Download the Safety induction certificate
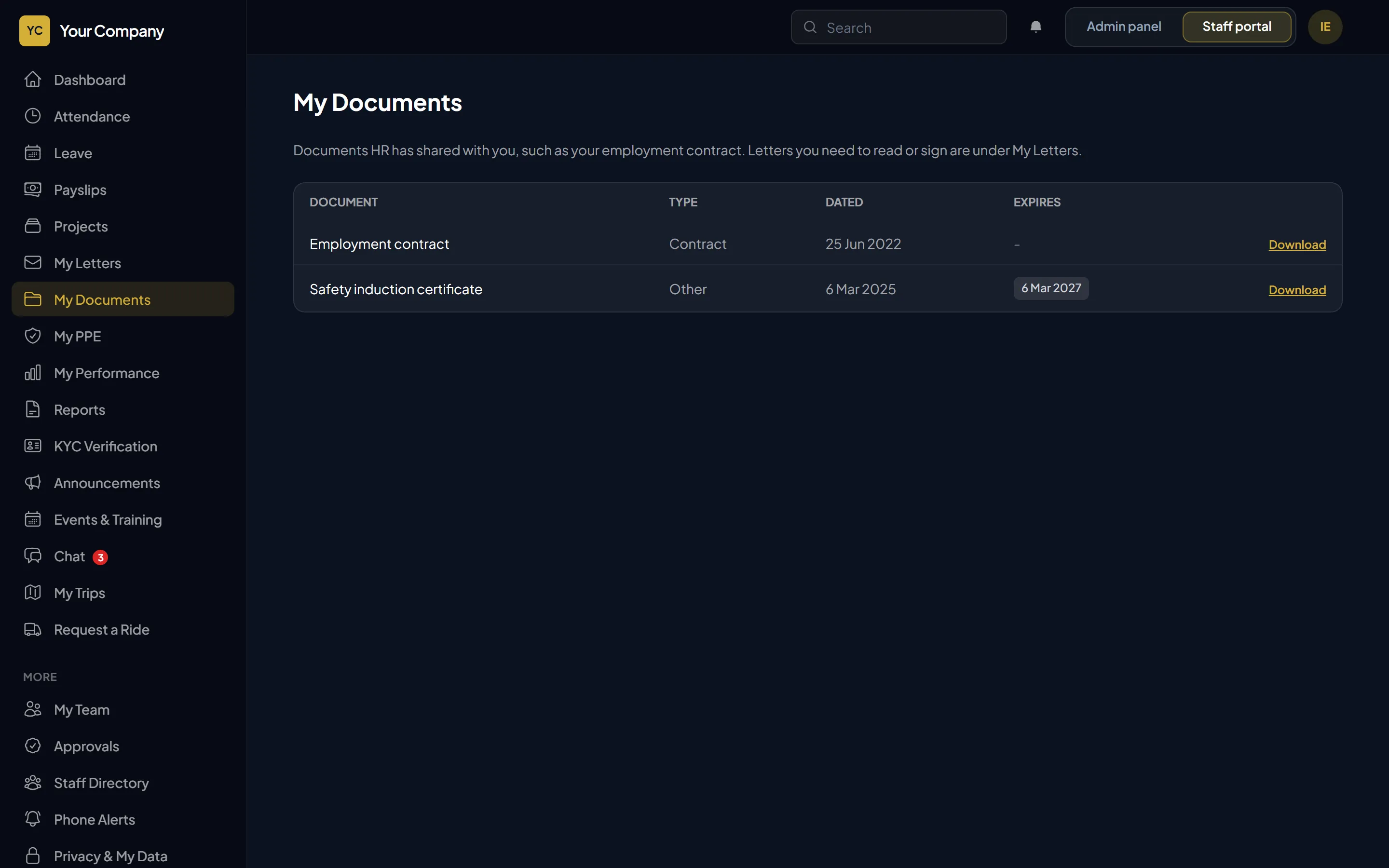 point(1296,290)
